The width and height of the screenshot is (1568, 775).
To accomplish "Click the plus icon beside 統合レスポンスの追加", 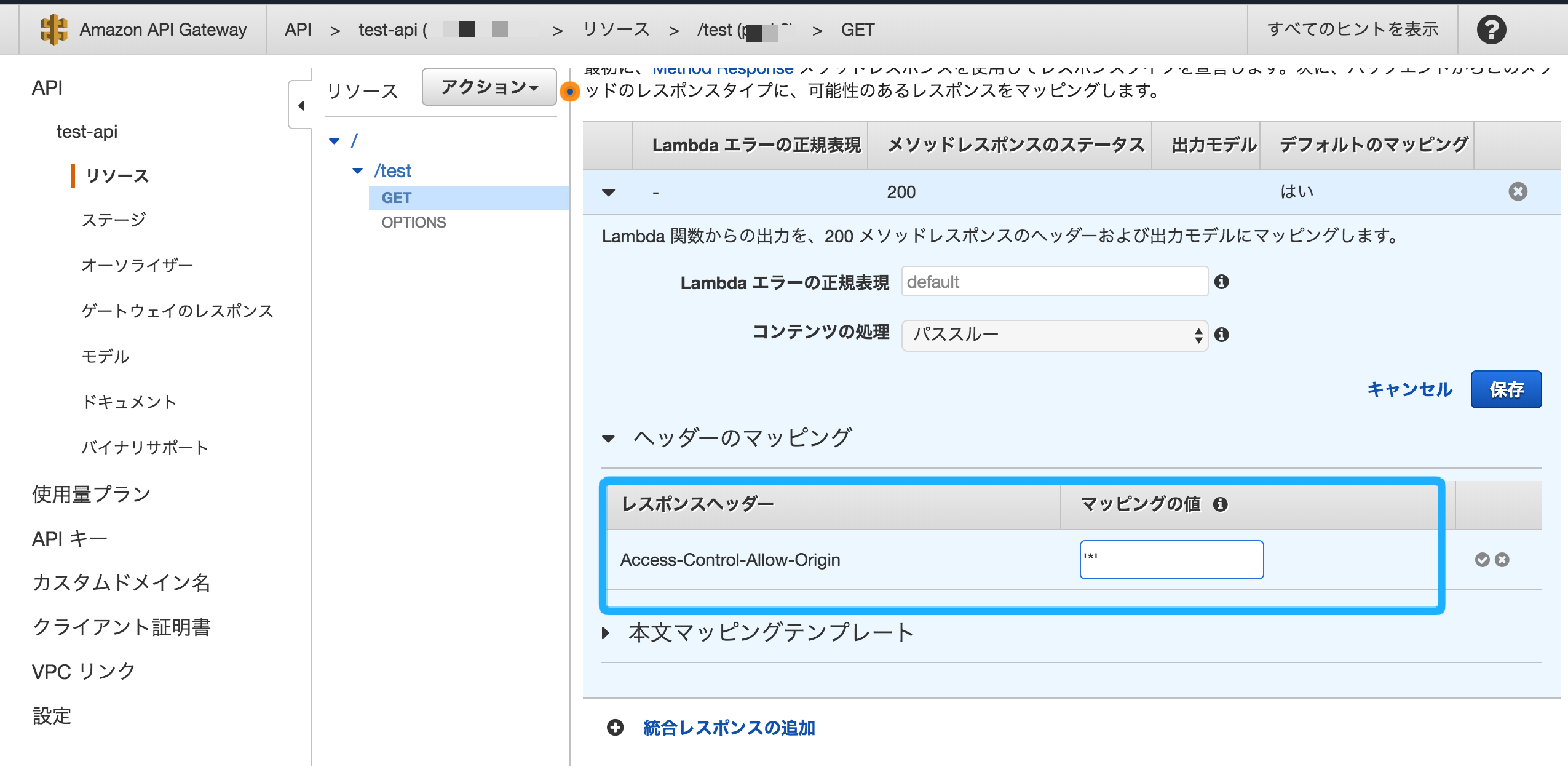I will tap(615, 728).
